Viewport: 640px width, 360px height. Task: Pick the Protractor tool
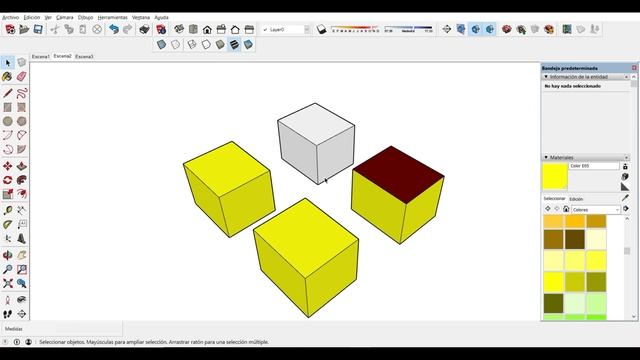click(x=8, y=224)
